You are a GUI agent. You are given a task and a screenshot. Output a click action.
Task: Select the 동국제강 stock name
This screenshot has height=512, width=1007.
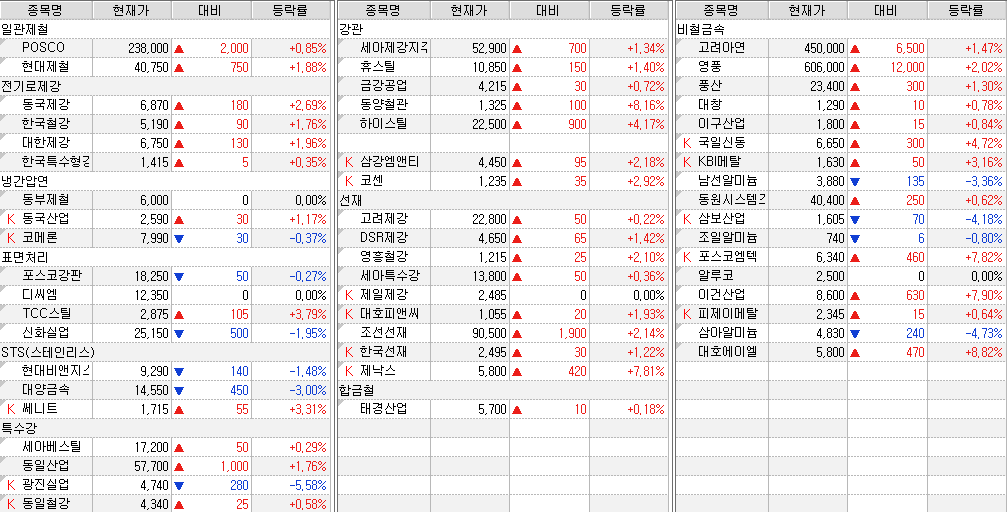[45, 104]
